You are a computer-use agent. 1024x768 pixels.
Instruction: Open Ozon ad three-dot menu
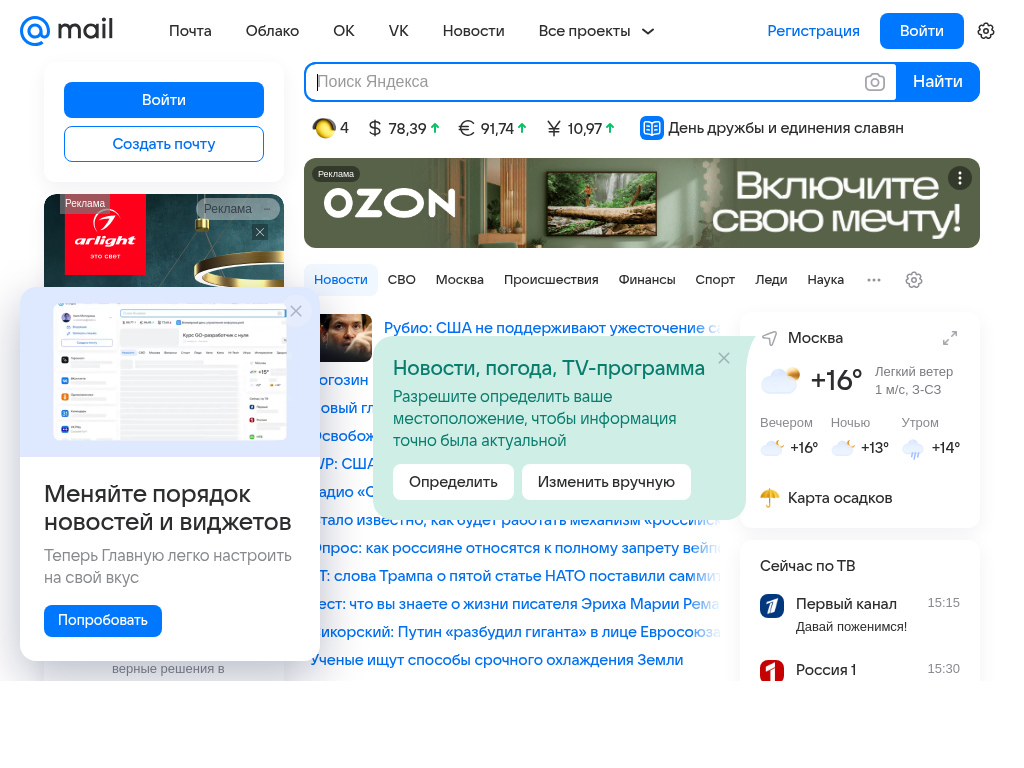tap(959, 178)
